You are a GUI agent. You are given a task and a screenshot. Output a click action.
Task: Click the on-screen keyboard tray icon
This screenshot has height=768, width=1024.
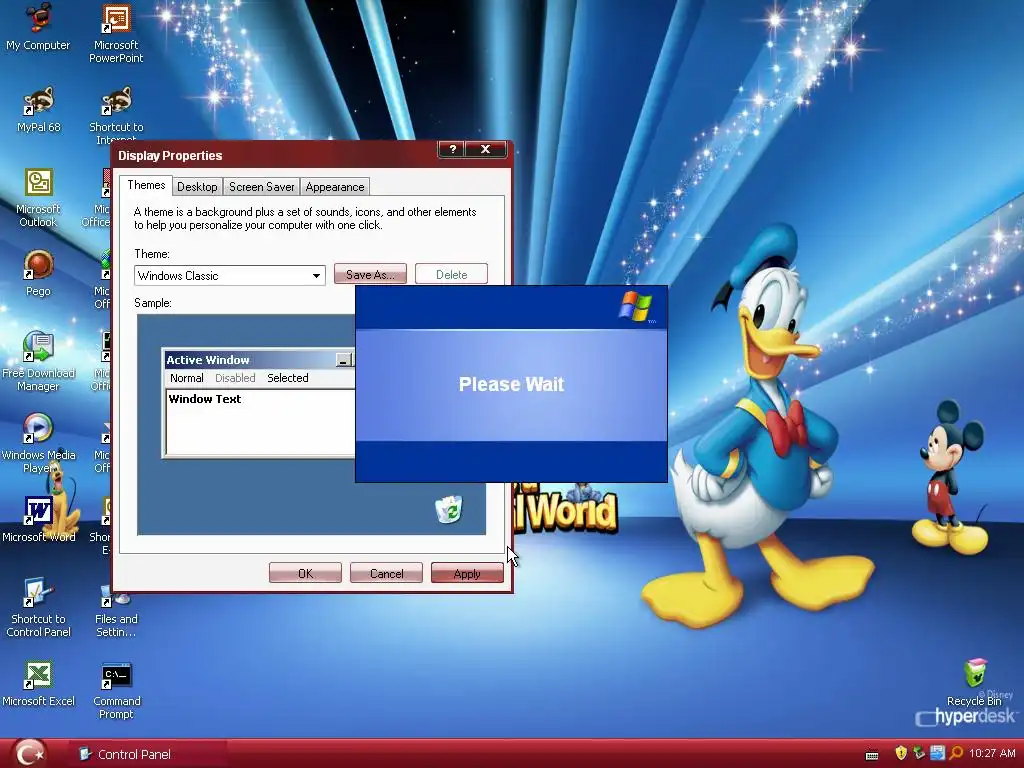(x=872, y=755)
